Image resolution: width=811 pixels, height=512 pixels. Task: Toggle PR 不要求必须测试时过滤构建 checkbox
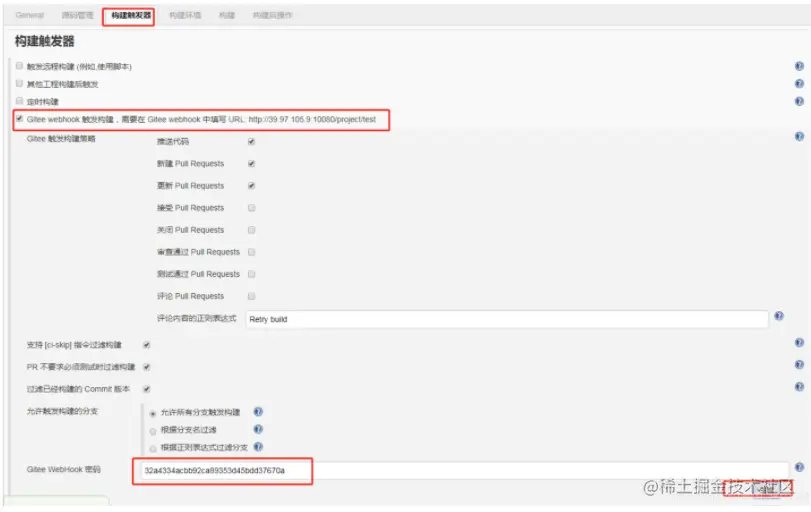click(x=147, y=367)
